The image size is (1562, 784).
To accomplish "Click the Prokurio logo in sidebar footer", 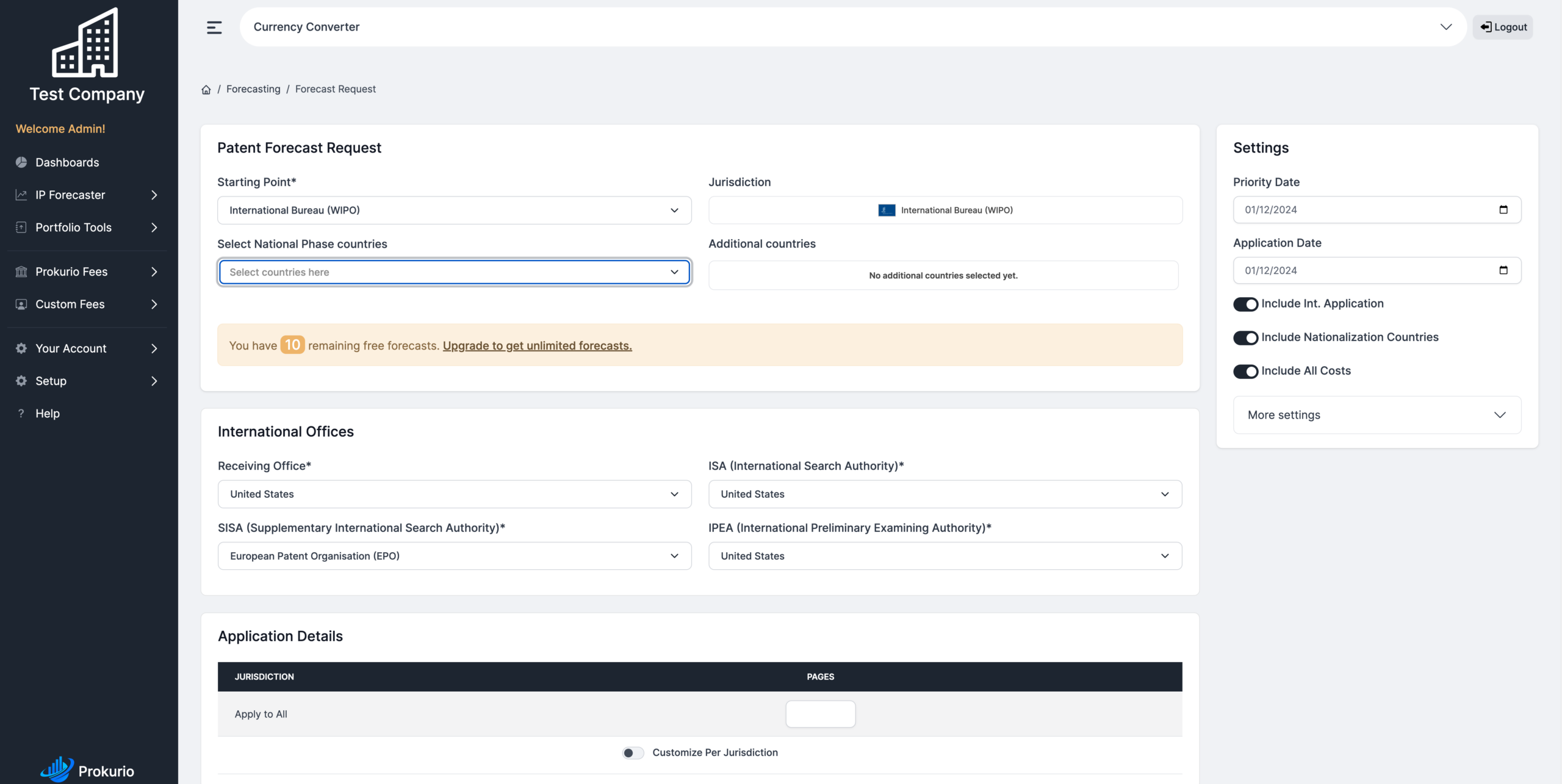I will [x=87, y=769].
